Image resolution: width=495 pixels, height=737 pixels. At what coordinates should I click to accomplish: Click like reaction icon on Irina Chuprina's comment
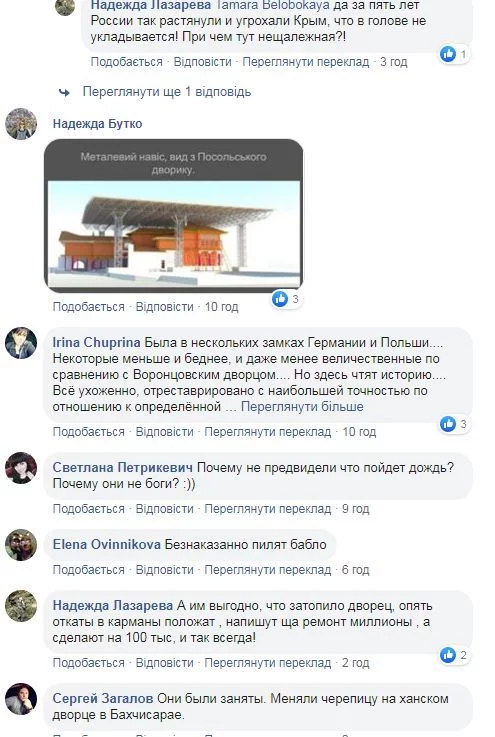click(448, 423)
